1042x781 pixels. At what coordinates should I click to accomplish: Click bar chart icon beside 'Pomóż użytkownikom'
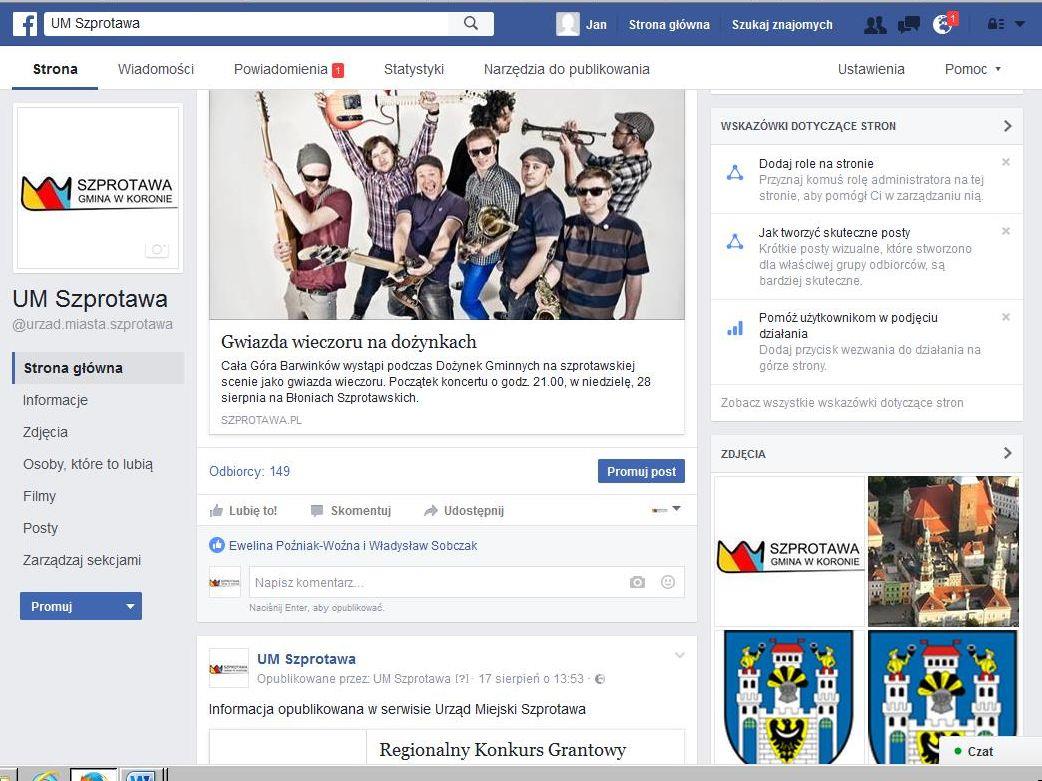(734, 328)
